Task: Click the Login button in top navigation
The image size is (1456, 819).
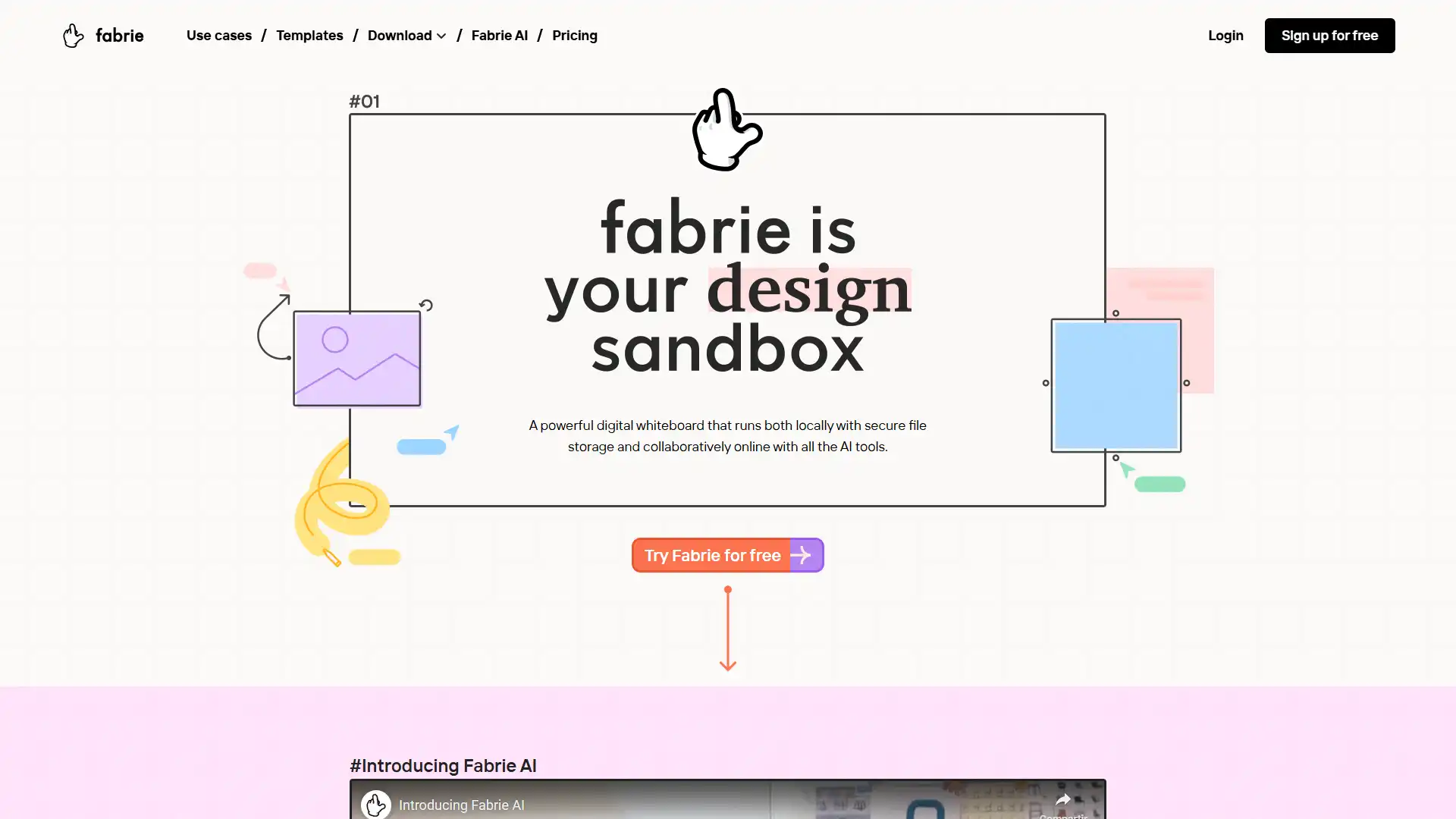Action: 1225,35
